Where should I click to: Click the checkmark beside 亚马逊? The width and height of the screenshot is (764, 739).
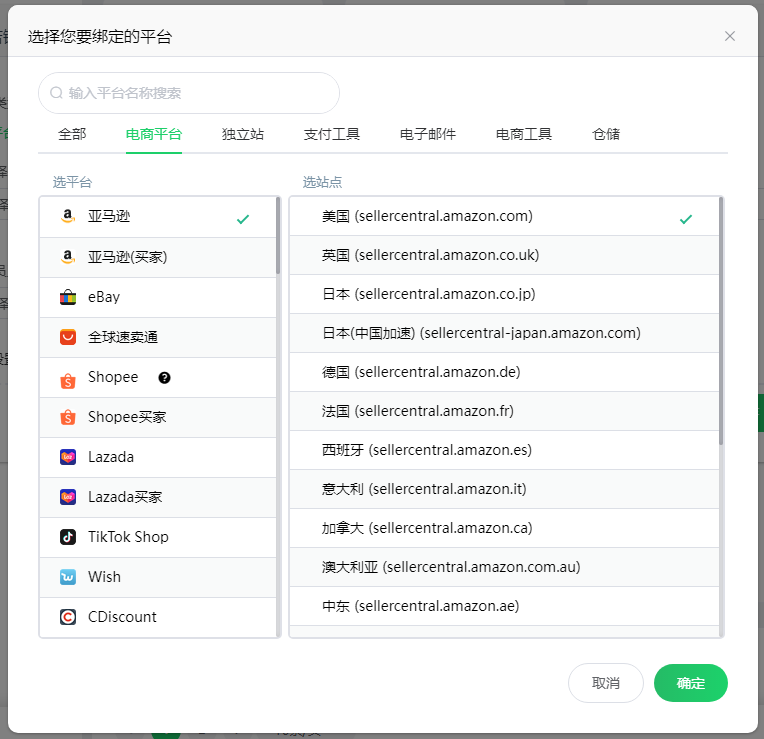[x=243, y=219]
